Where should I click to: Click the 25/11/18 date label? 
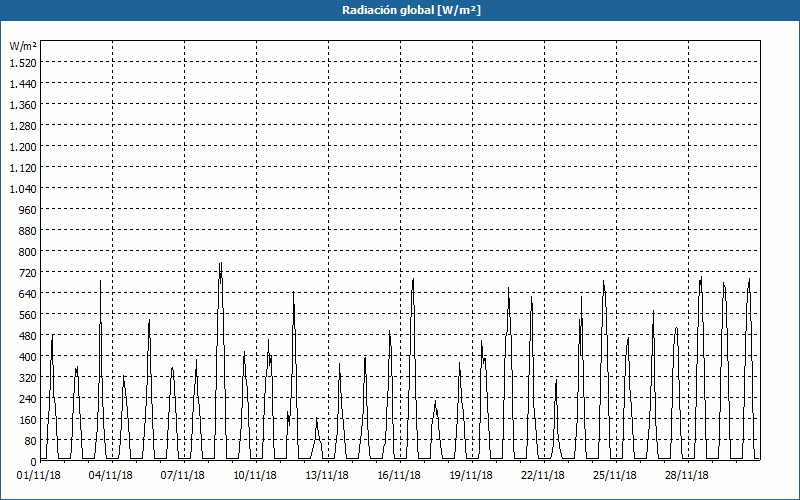point(615,476)
